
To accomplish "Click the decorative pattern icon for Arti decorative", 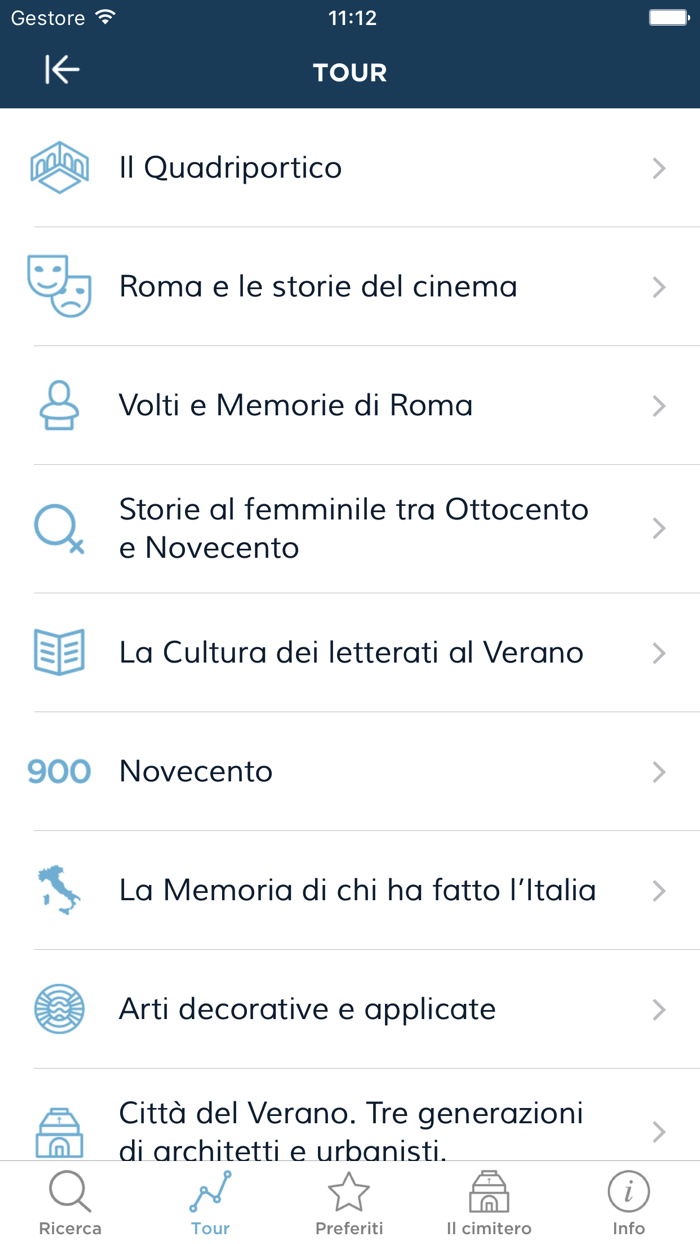I will pos(59,1009).
